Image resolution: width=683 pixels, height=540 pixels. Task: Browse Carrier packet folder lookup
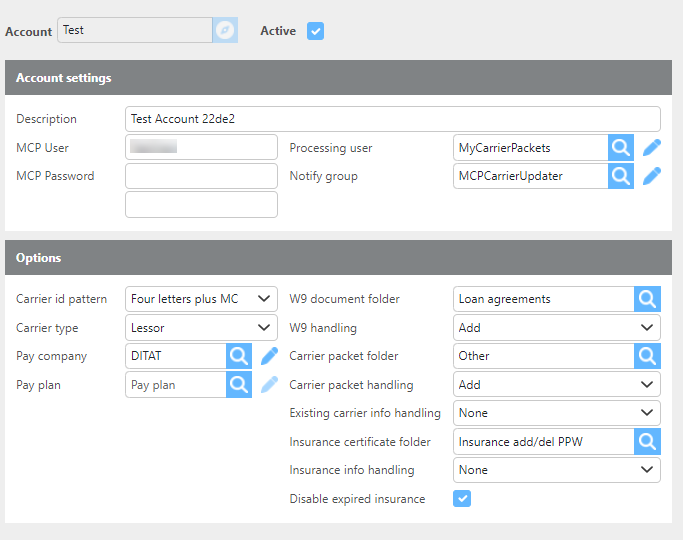coord(647,356)
